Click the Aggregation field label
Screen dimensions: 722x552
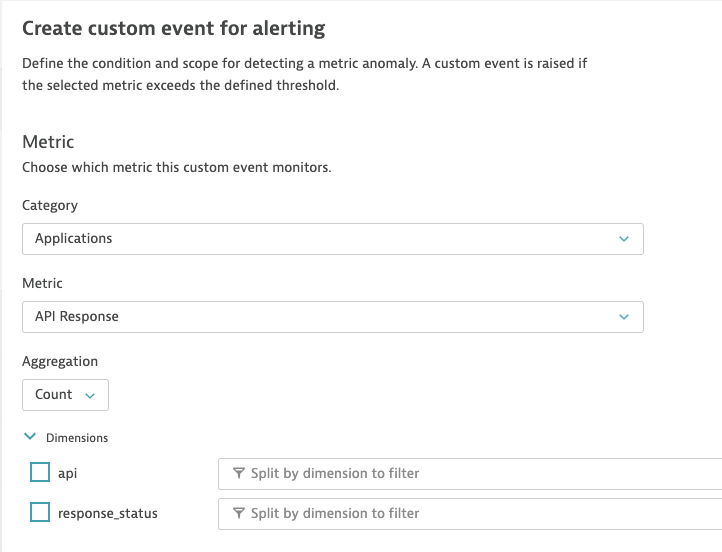point(60,361)
